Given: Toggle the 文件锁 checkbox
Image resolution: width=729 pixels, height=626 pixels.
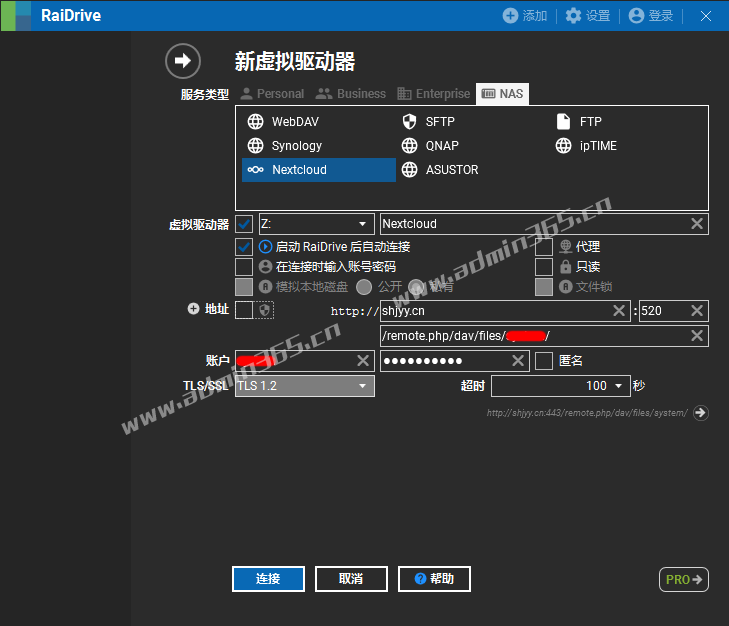Looking at the screenshot, I should pyautogui.click(x=544, y=287).
